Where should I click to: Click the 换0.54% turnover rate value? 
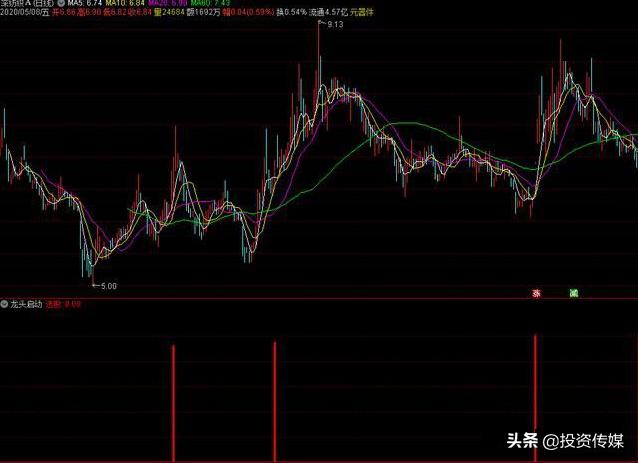[292, 12]
